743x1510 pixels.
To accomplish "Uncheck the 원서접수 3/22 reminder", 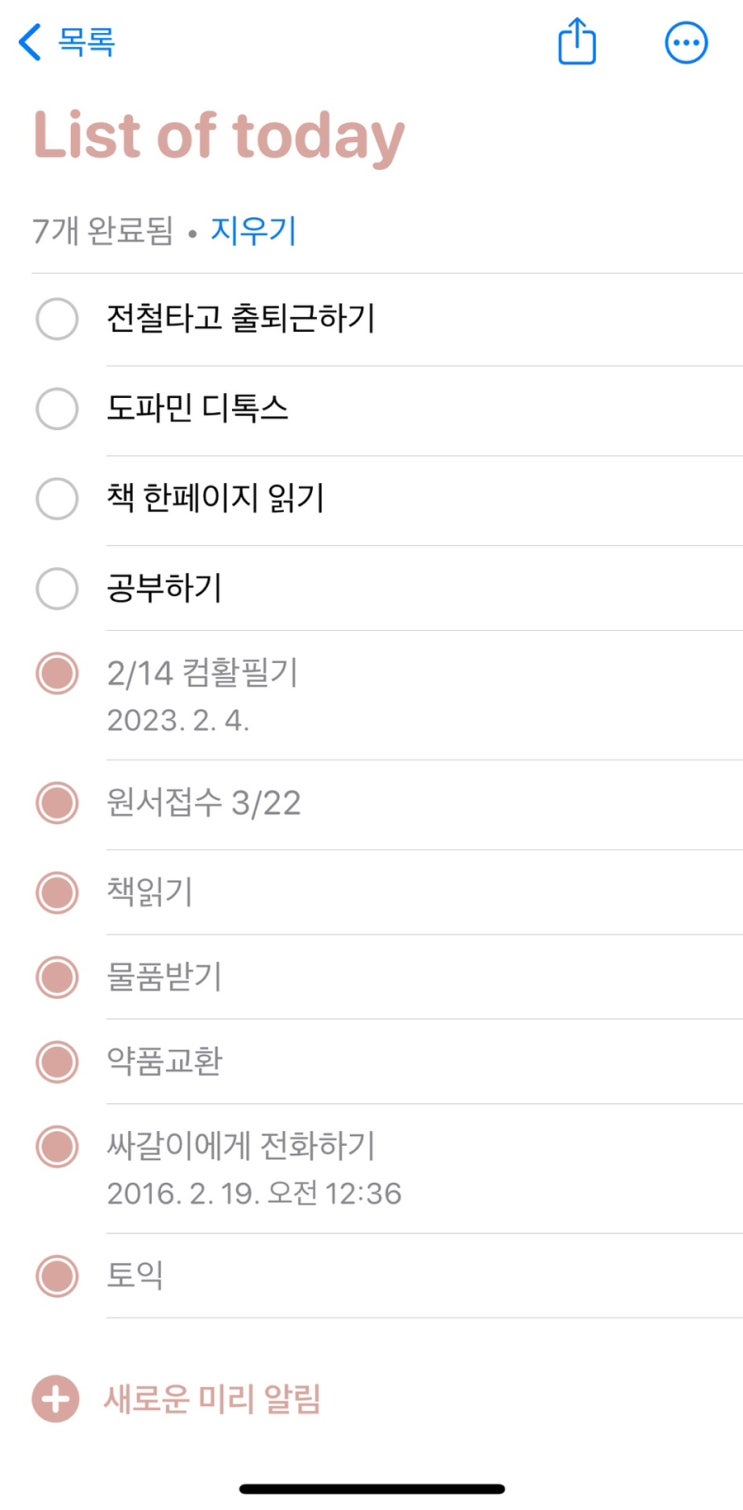I will pyautogui.click(x=57, y=803).
